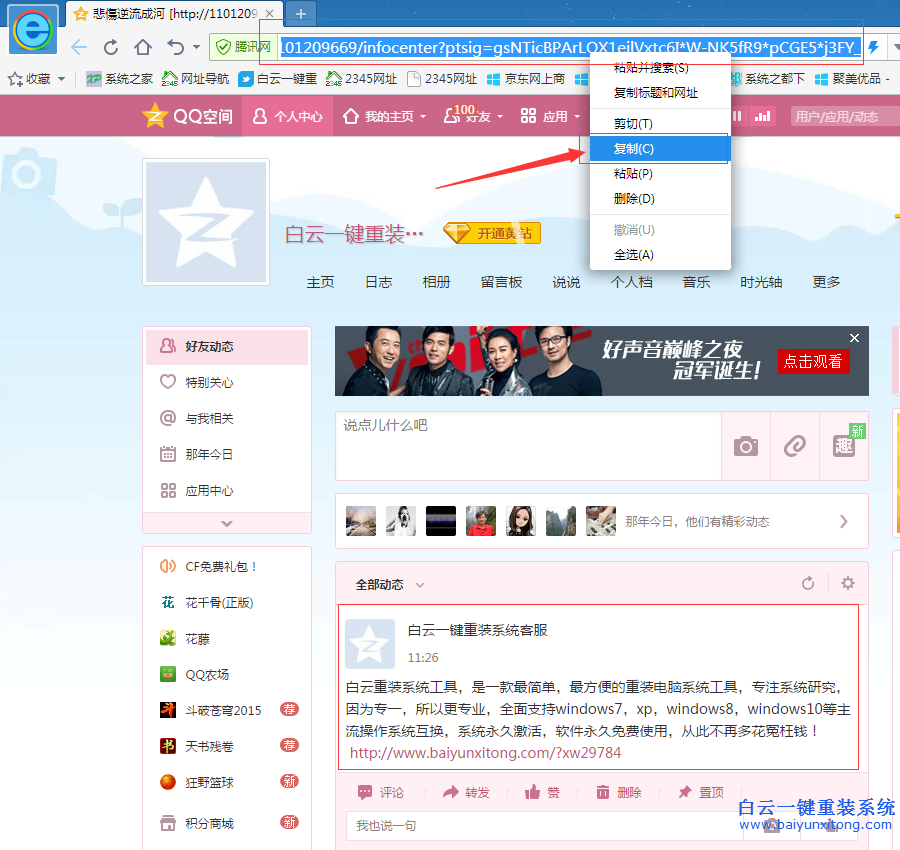Open the 趣 sticker panel icon
The height and width of the screenshot is (850, 900).
tap(843, 446)
